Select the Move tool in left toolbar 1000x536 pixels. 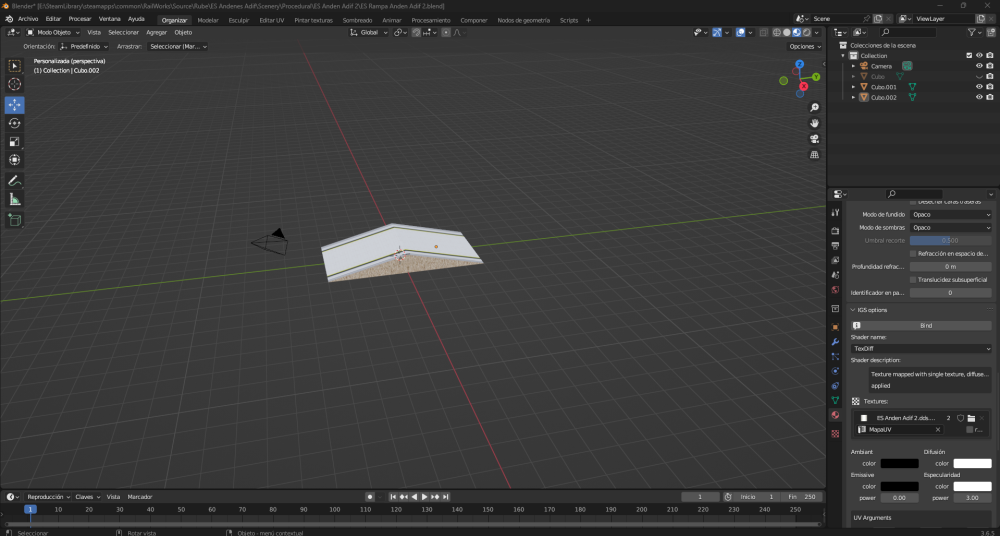(15, 104)
